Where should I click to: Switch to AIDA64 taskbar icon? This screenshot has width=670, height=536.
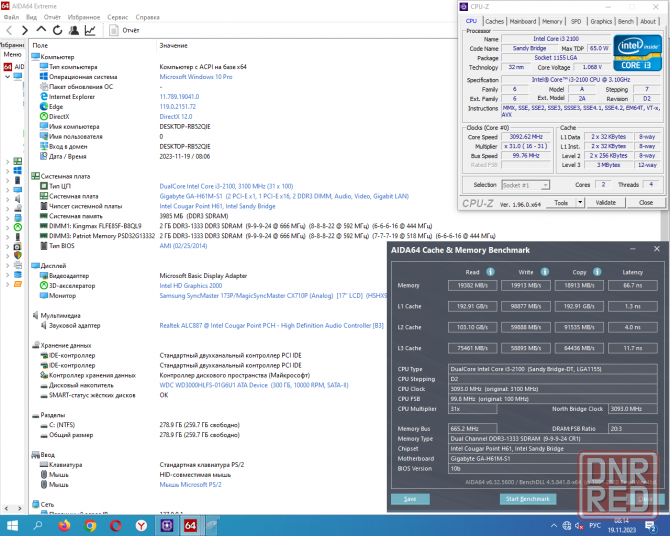[x=191, y=525]
